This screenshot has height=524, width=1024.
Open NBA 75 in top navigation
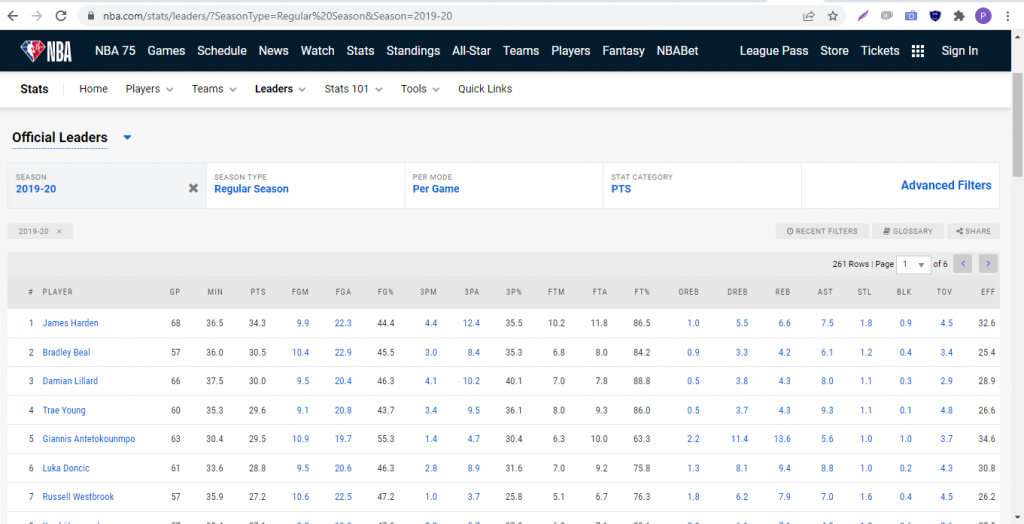coord(115,51)
